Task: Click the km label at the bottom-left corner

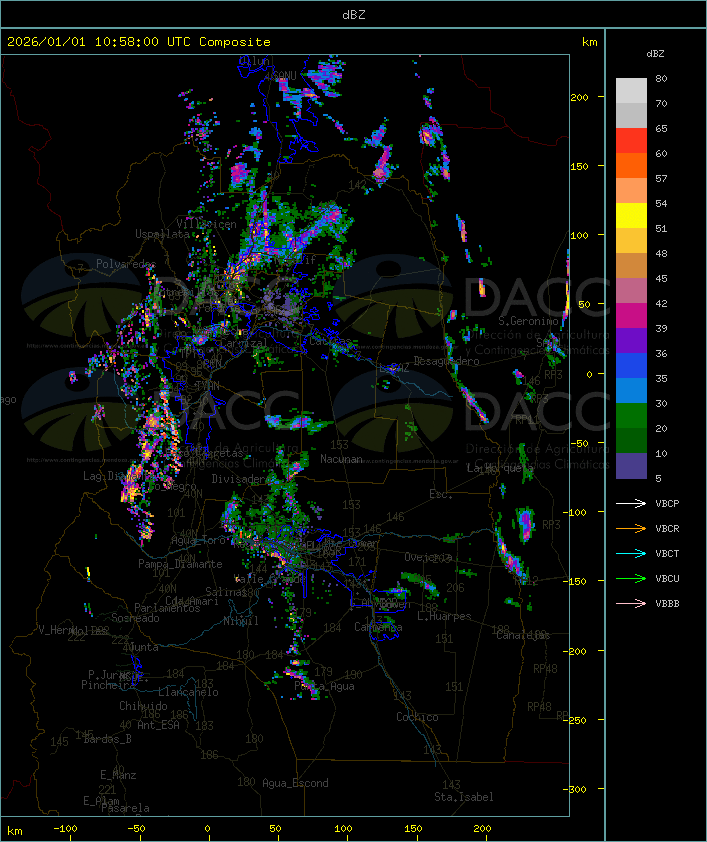Action: (x=14, y=831)
